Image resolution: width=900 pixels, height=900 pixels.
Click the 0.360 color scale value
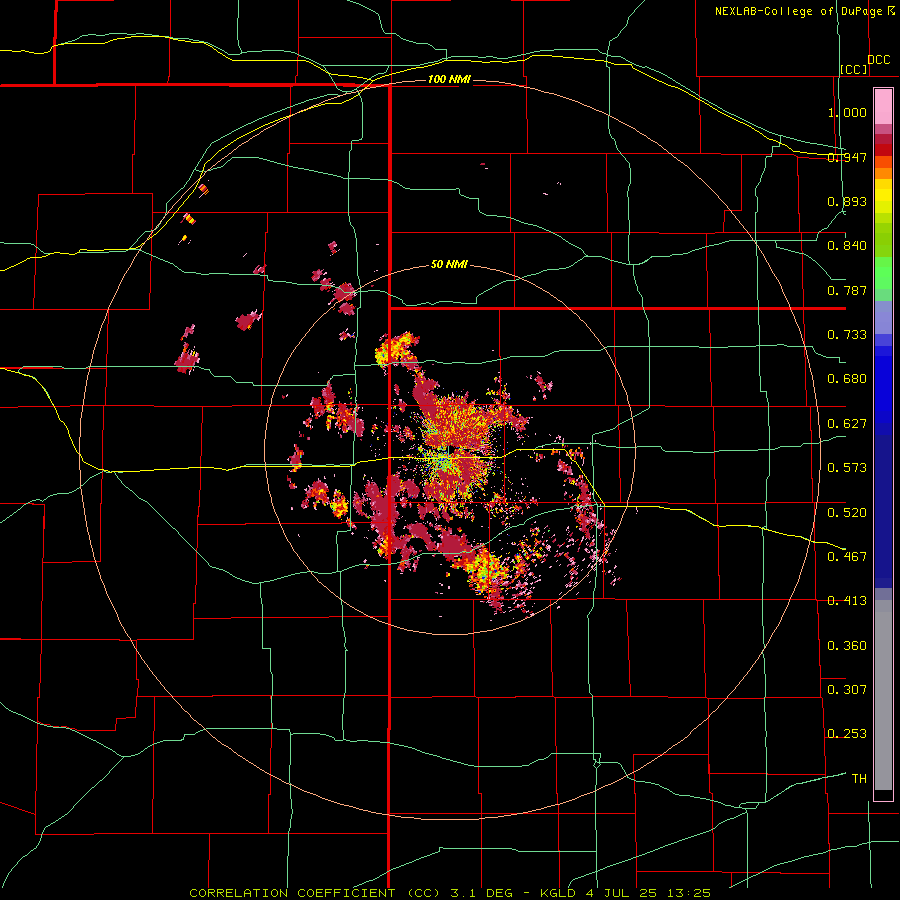(x=847, y=646)
